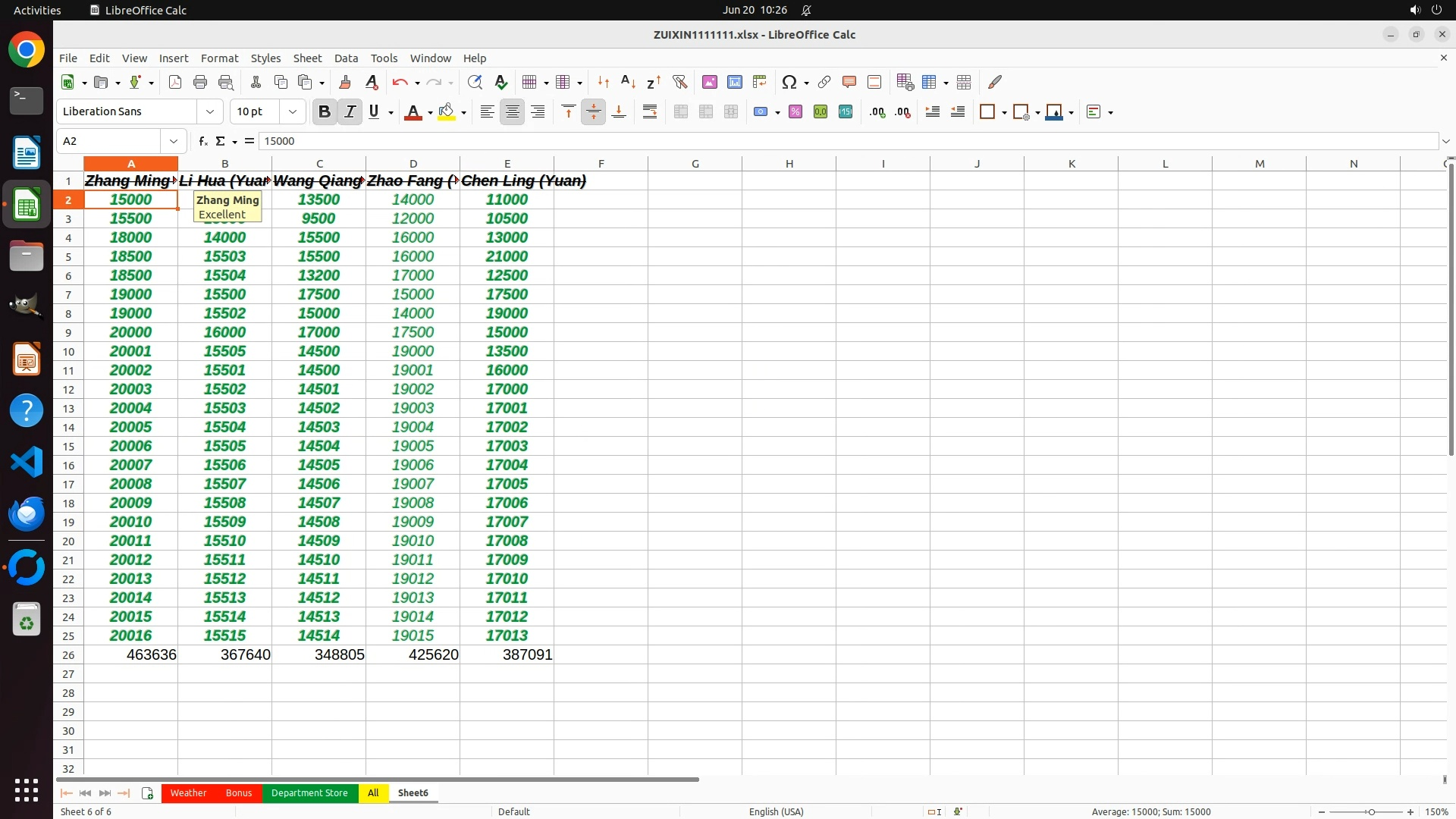The height and width of the screenshot is (819, 1456).
Task: Expand the Name Box dropdown arrow
Action: coord(174,141)
